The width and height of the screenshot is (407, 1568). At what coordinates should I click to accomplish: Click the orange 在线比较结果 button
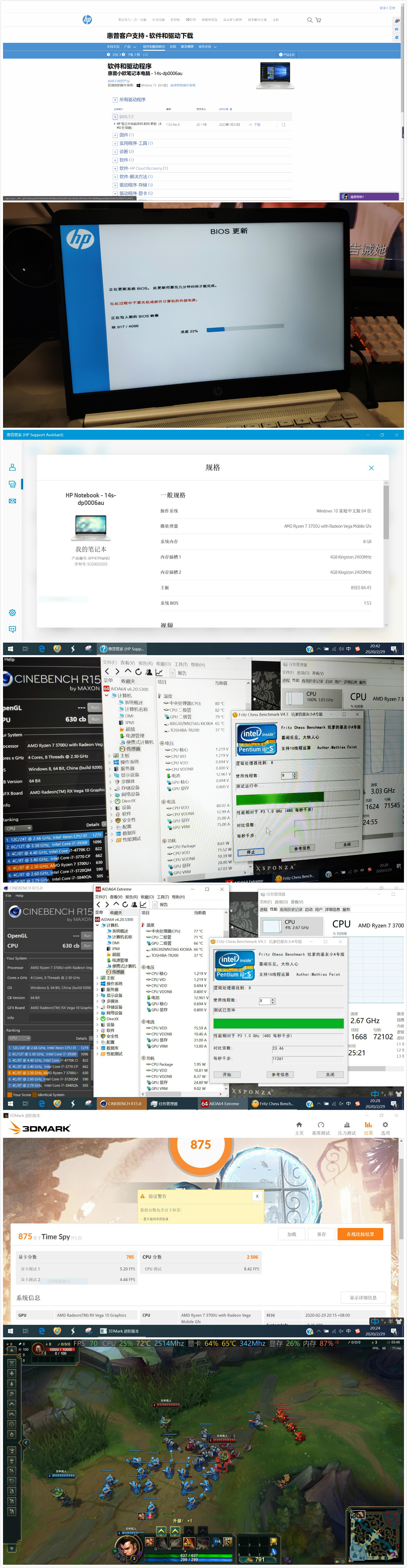click(x=360, y=1234)
